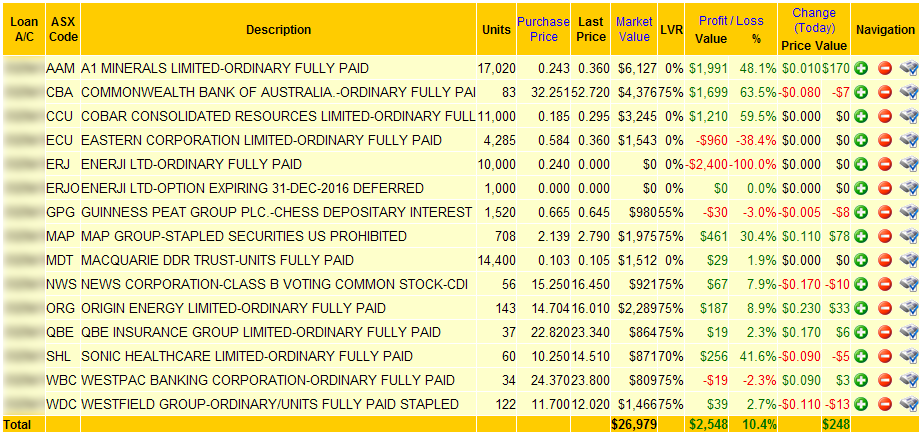This screenshot has width=922, height=435.
Task: Sort by the Purchase Price header link
Action: (x=543, y=29)
